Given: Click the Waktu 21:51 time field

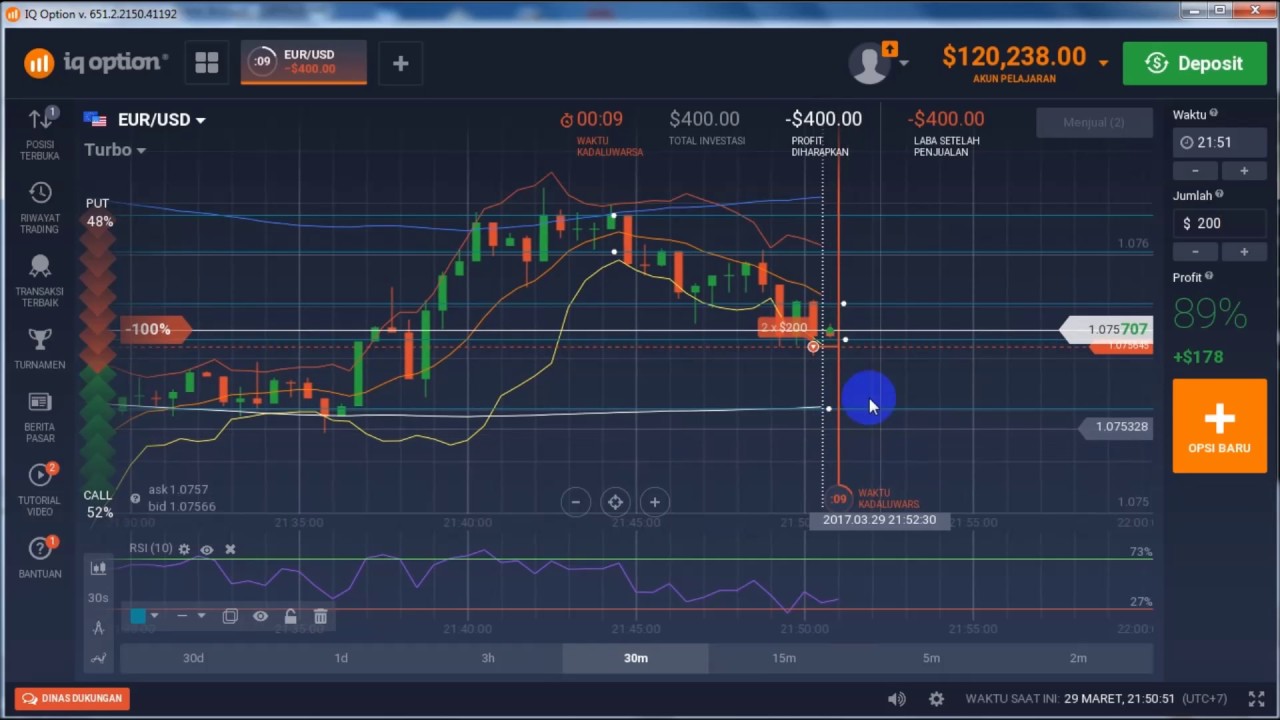Looking at the screenshot, I should coord(1219,142).
